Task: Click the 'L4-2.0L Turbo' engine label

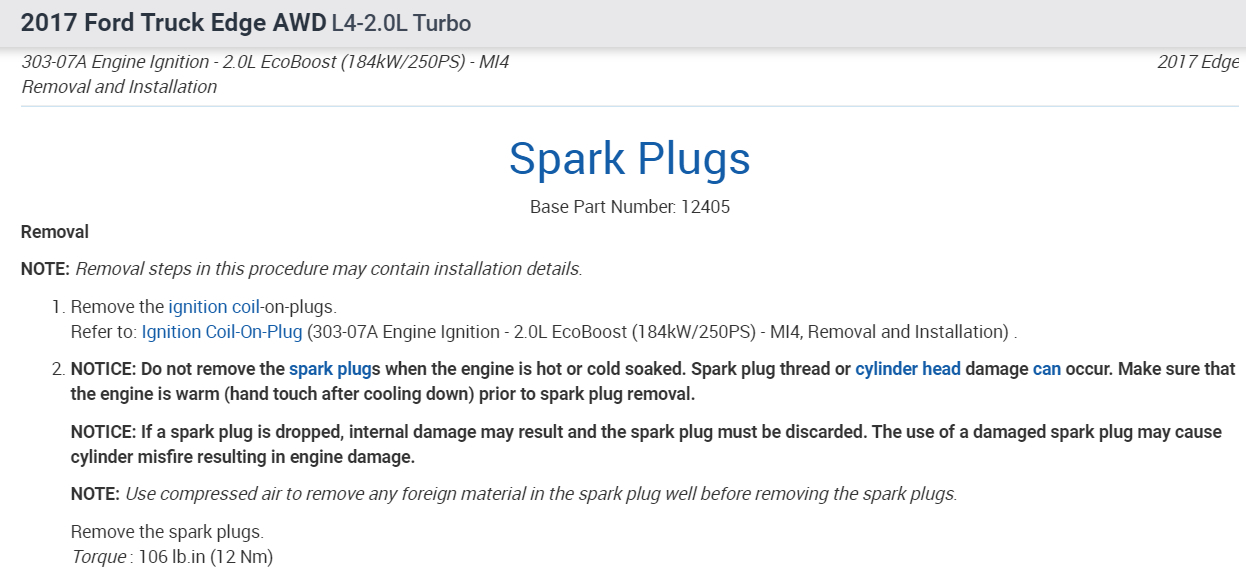Action: [401, 22]
